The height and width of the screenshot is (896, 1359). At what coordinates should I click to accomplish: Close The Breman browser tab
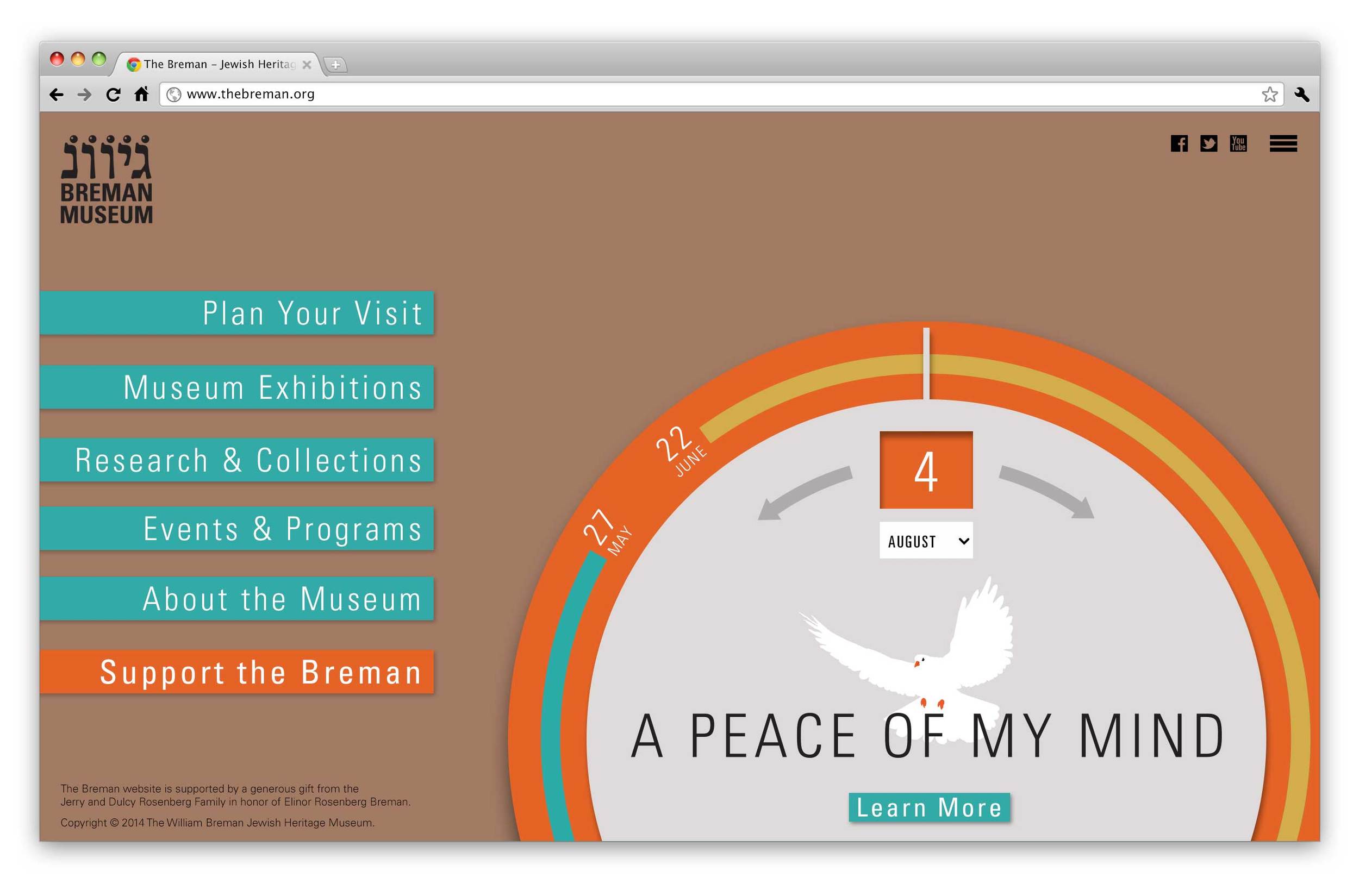tap(307, 65)
